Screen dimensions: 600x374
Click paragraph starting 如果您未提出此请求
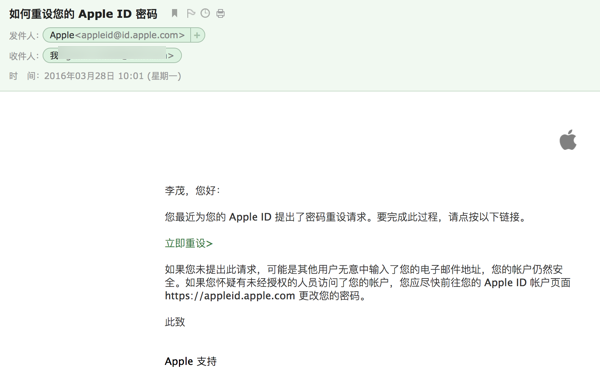(368, 283)
